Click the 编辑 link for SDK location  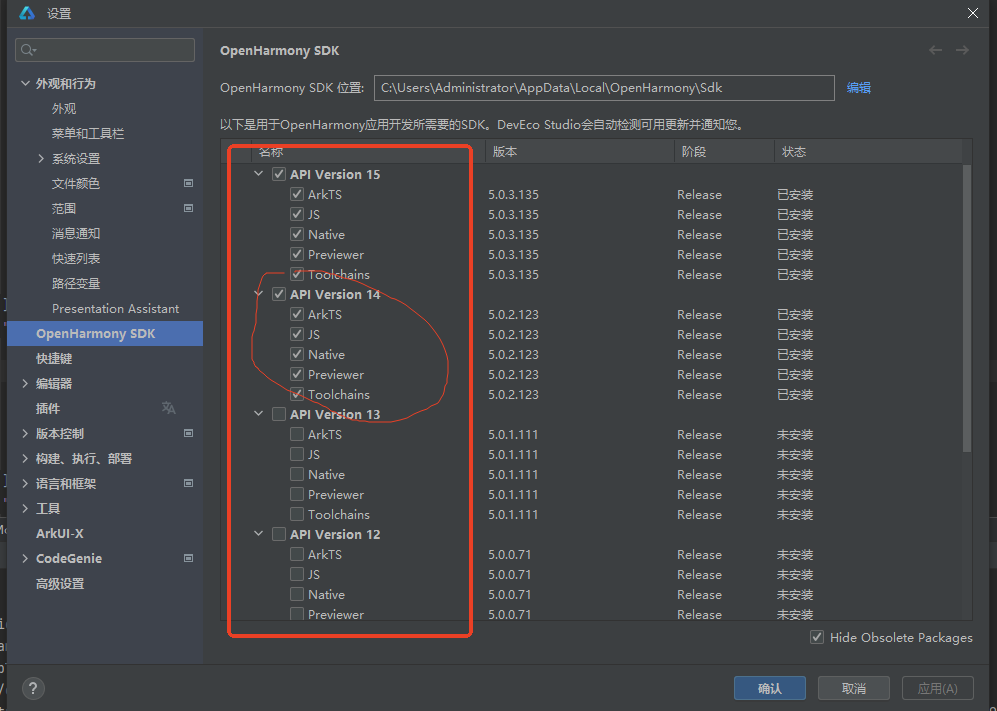(858, 88)
